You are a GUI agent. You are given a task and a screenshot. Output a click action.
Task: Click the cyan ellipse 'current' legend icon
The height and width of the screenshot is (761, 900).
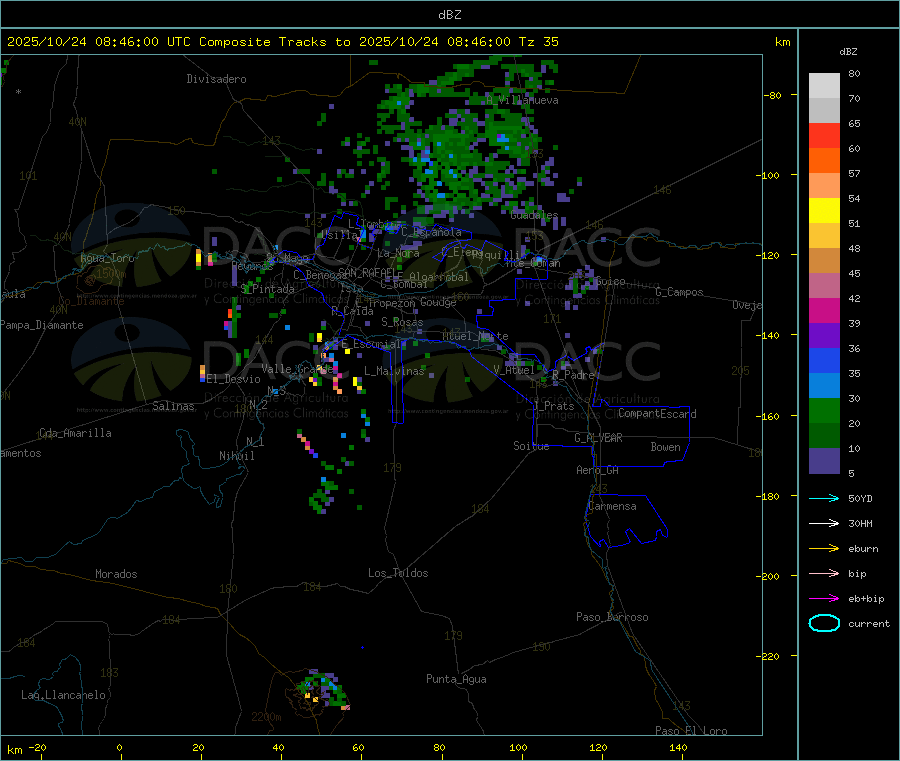[824, 623]
